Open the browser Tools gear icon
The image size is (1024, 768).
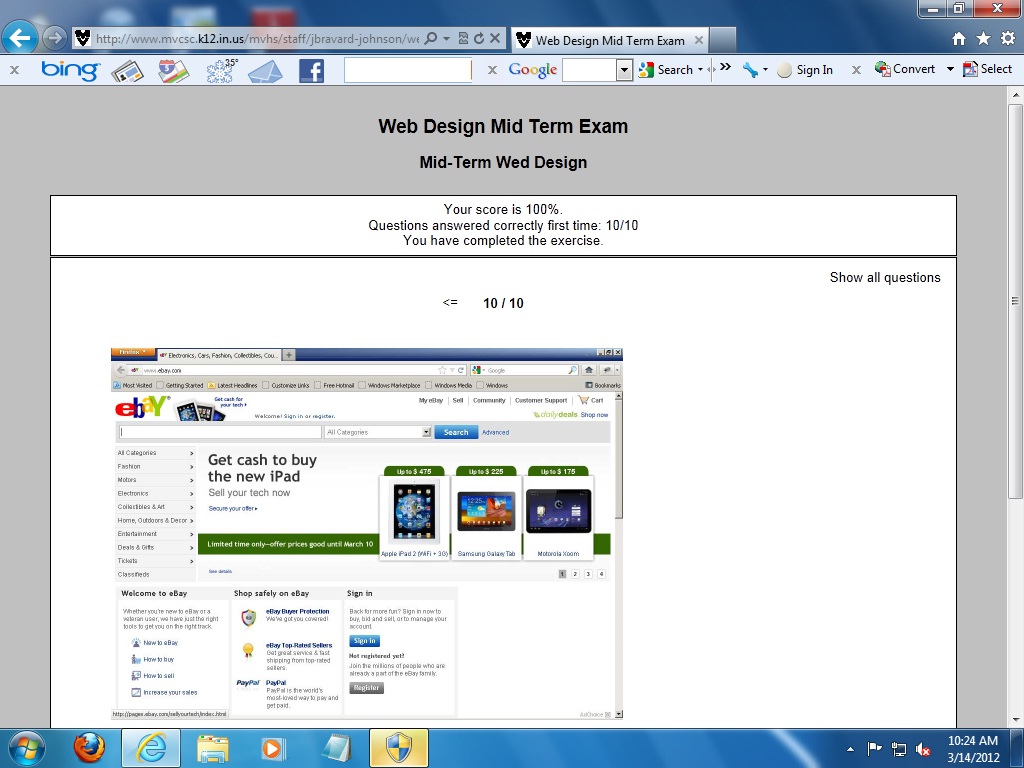click(x=1007, y=39)
